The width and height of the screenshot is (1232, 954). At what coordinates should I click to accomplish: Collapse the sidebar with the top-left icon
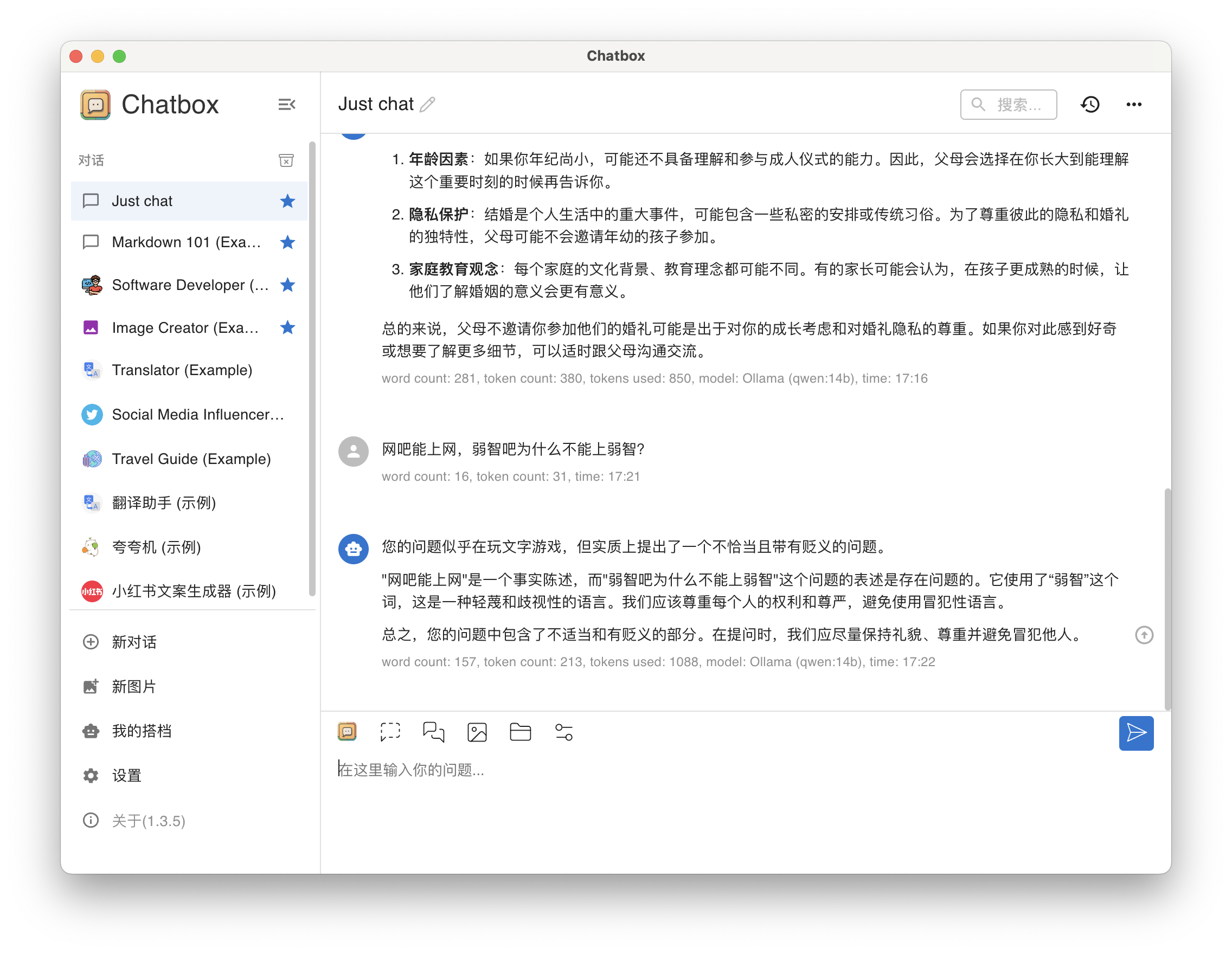click(286, 104)
